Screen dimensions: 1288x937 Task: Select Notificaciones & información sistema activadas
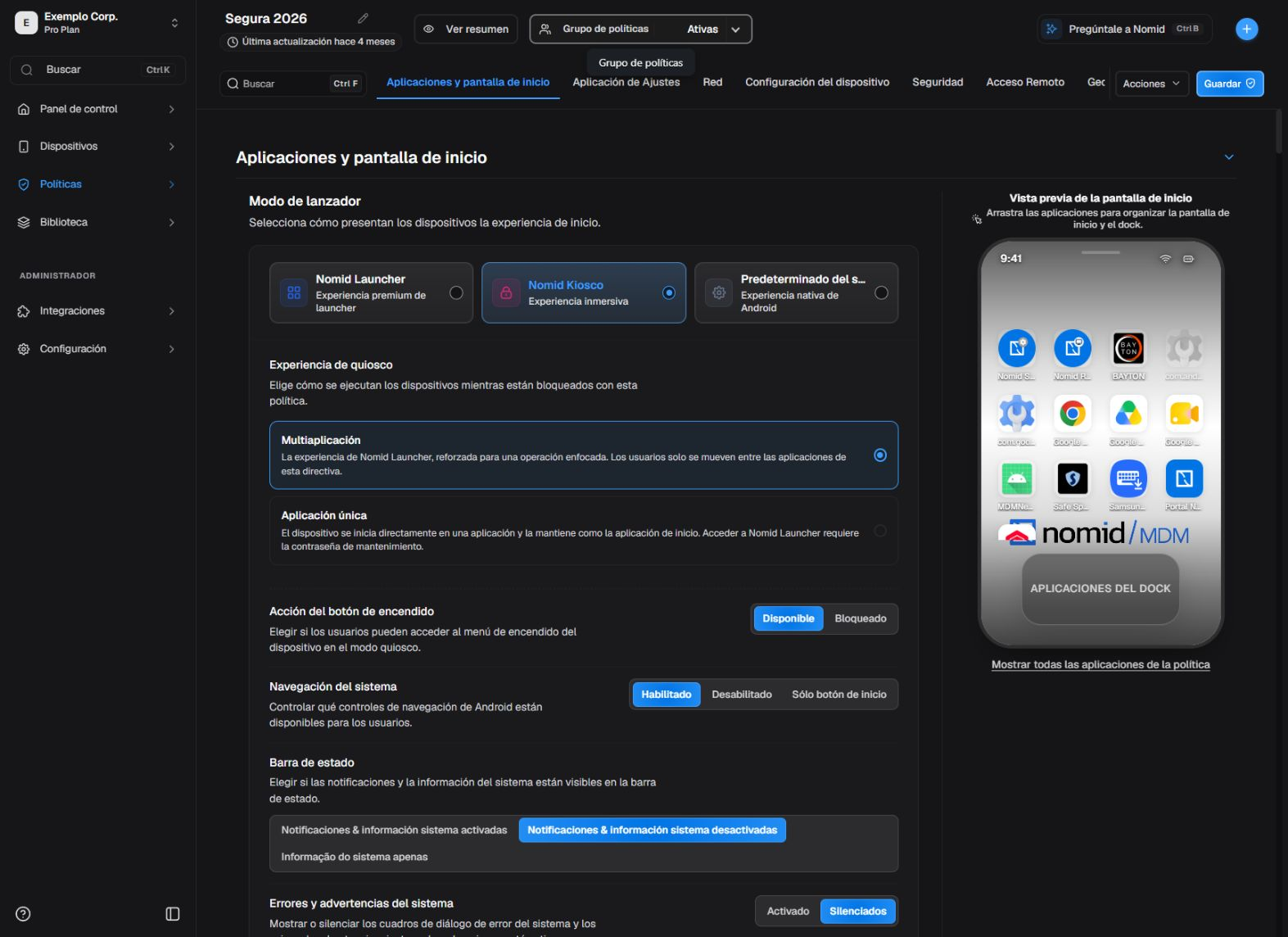point(394,830)
